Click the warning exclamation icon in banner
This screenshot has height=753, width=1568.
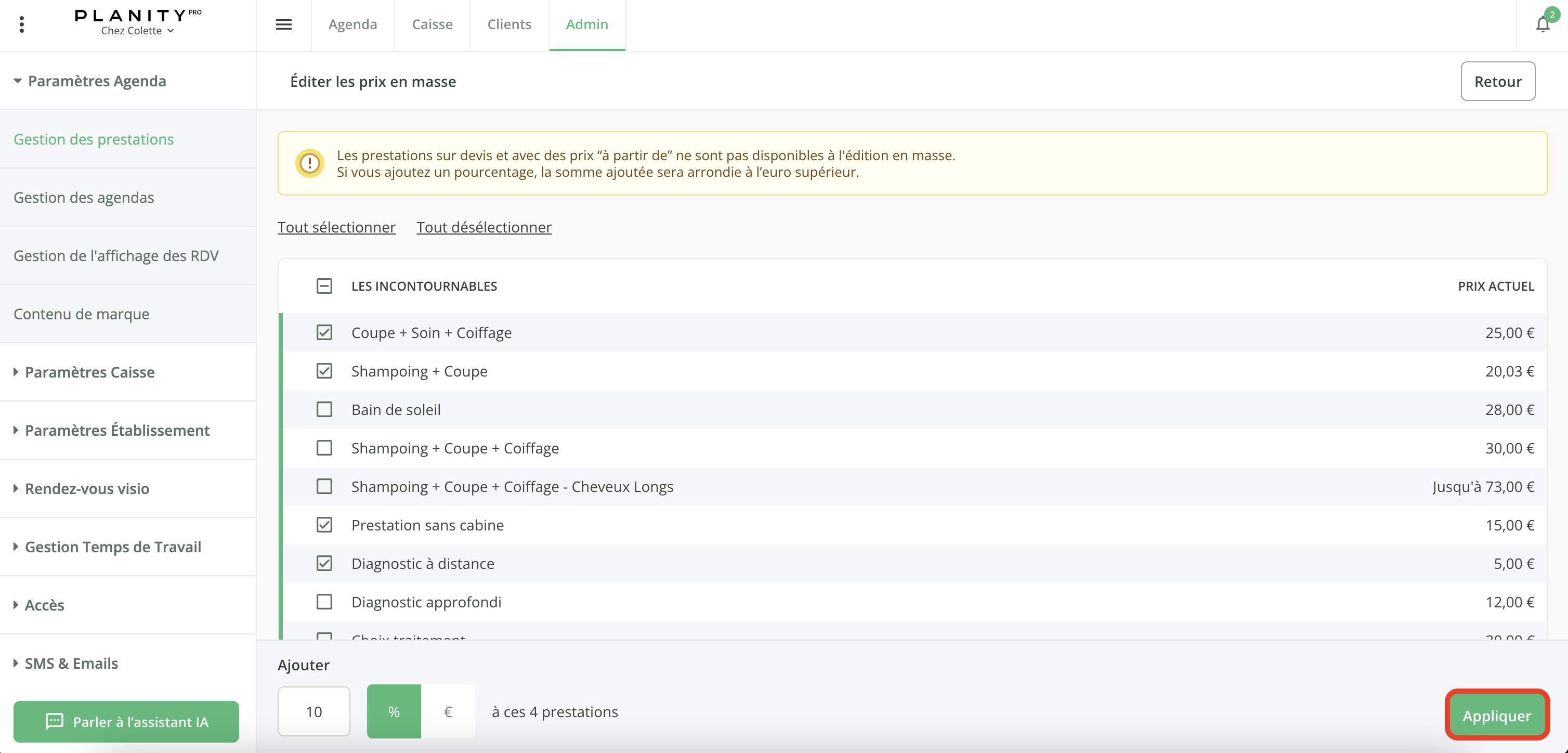(310, 163)
